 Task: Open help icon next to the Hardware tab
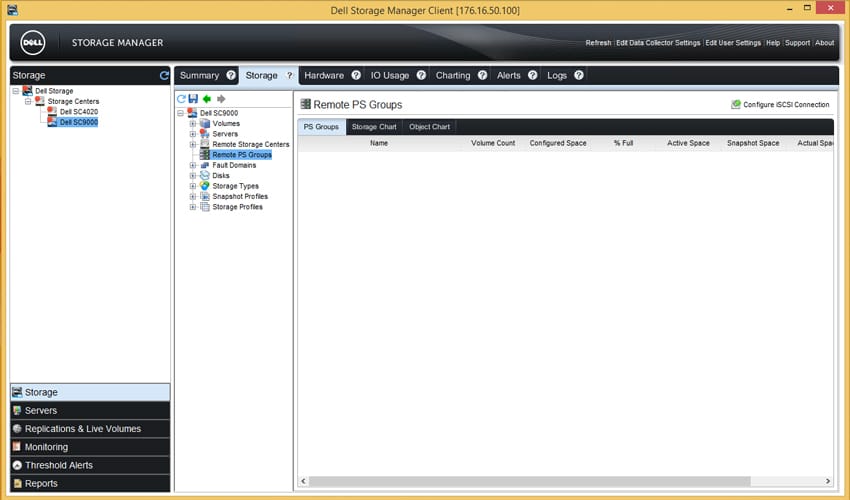[356, 75]
